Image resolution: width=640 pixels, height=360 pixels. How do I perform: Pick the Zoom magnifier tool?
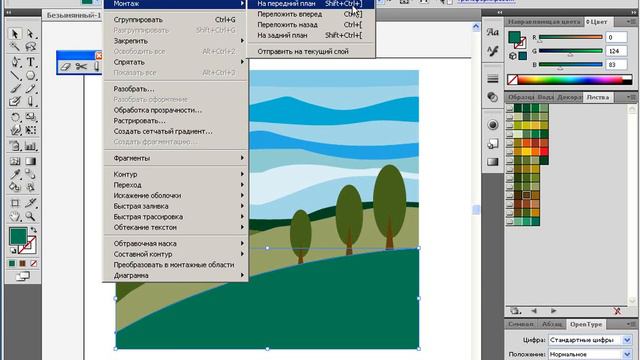click(30, 216)
